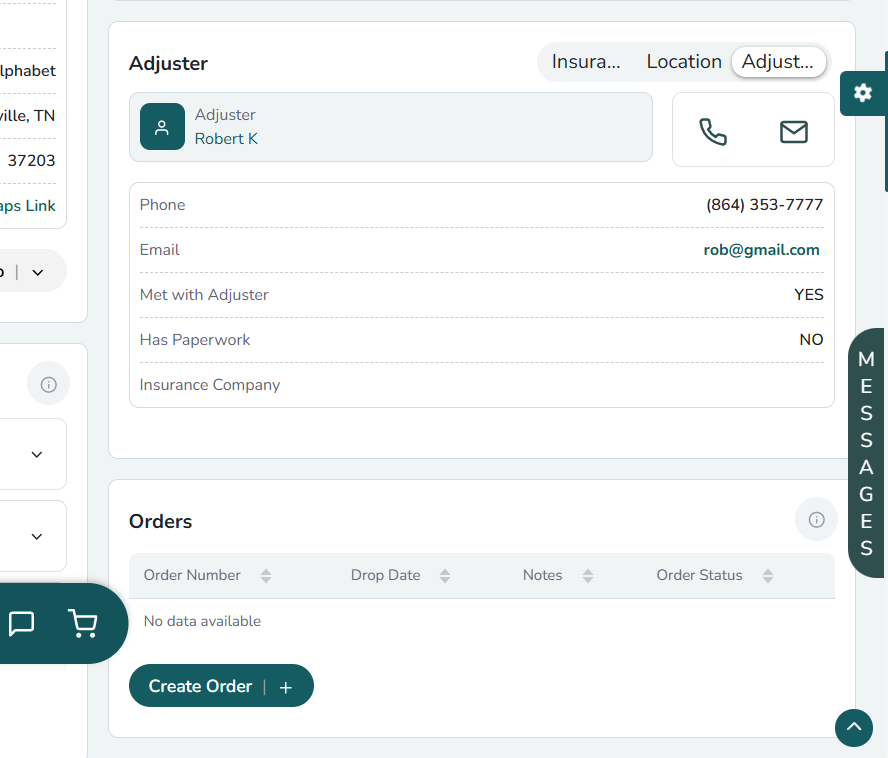Click the Adjuster person avatar icon
888x758 pixels.
[162, 127]
